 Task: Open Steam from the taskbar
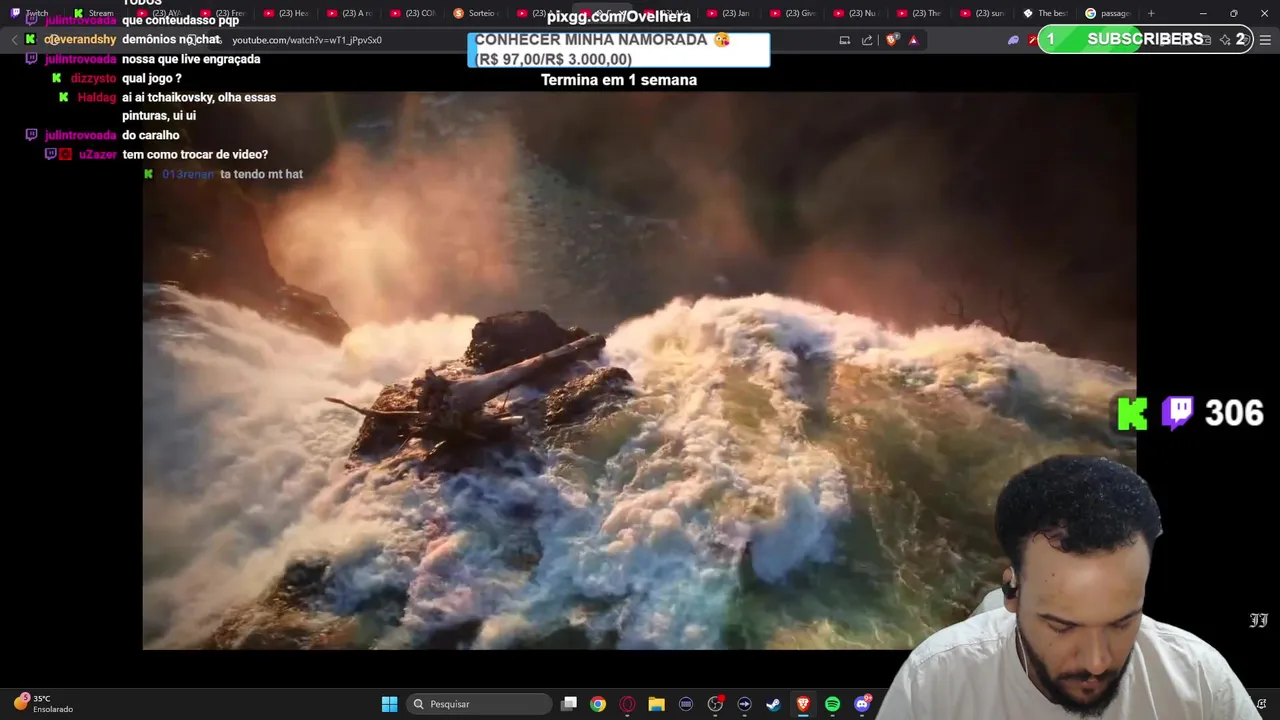point(773,704)
